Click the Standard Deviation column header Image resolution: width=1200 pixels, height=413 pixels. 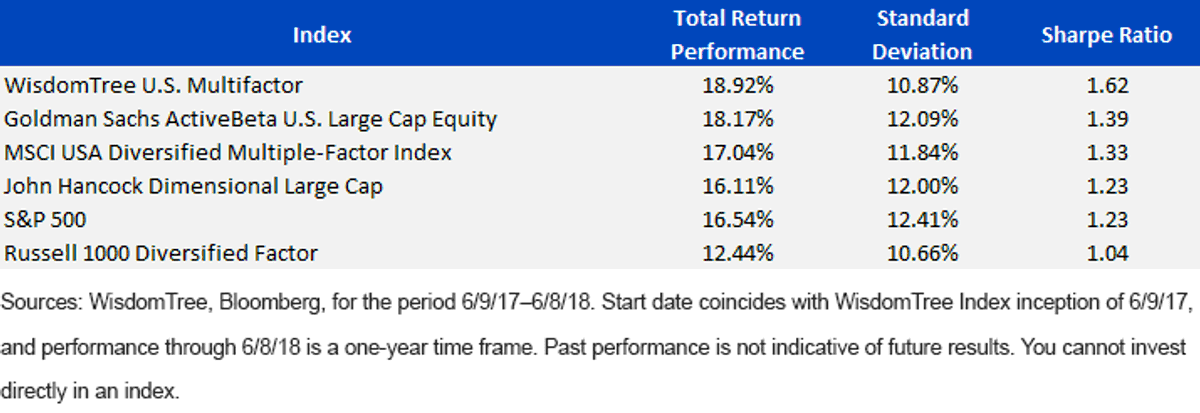922,35
